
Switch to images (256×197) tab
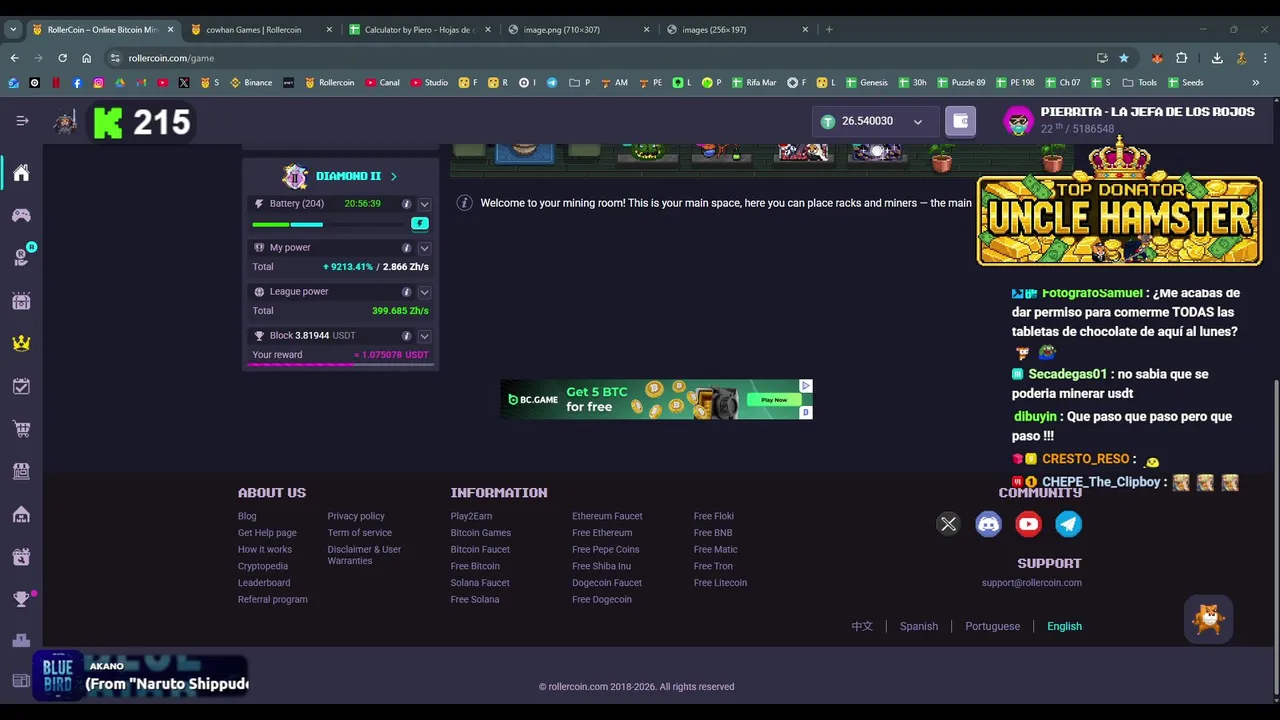[x=737, y=30]
